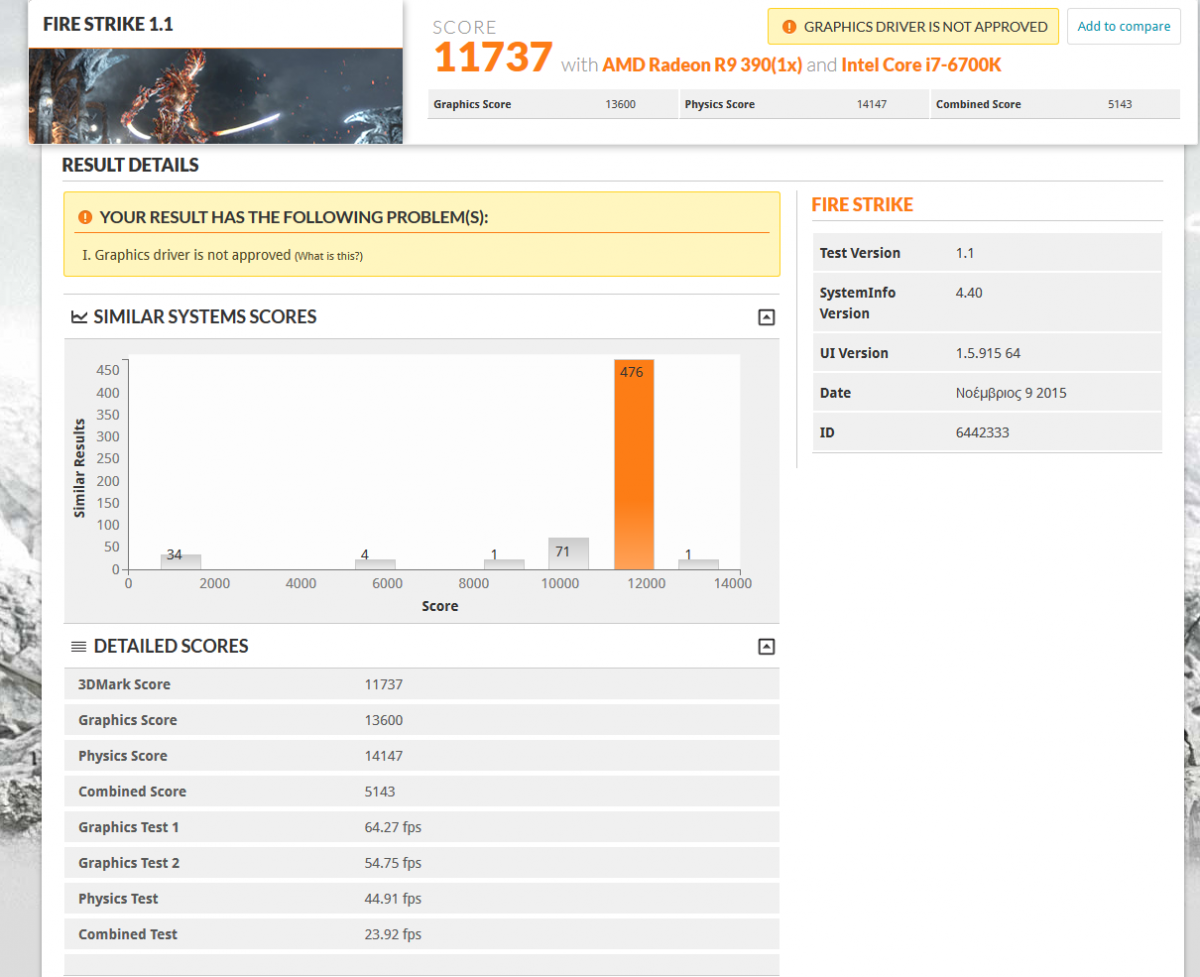Screen dimensions: 1200x977
Task: Click the UI Version value 1.5.915 64
Action: (x=988, y=353)
